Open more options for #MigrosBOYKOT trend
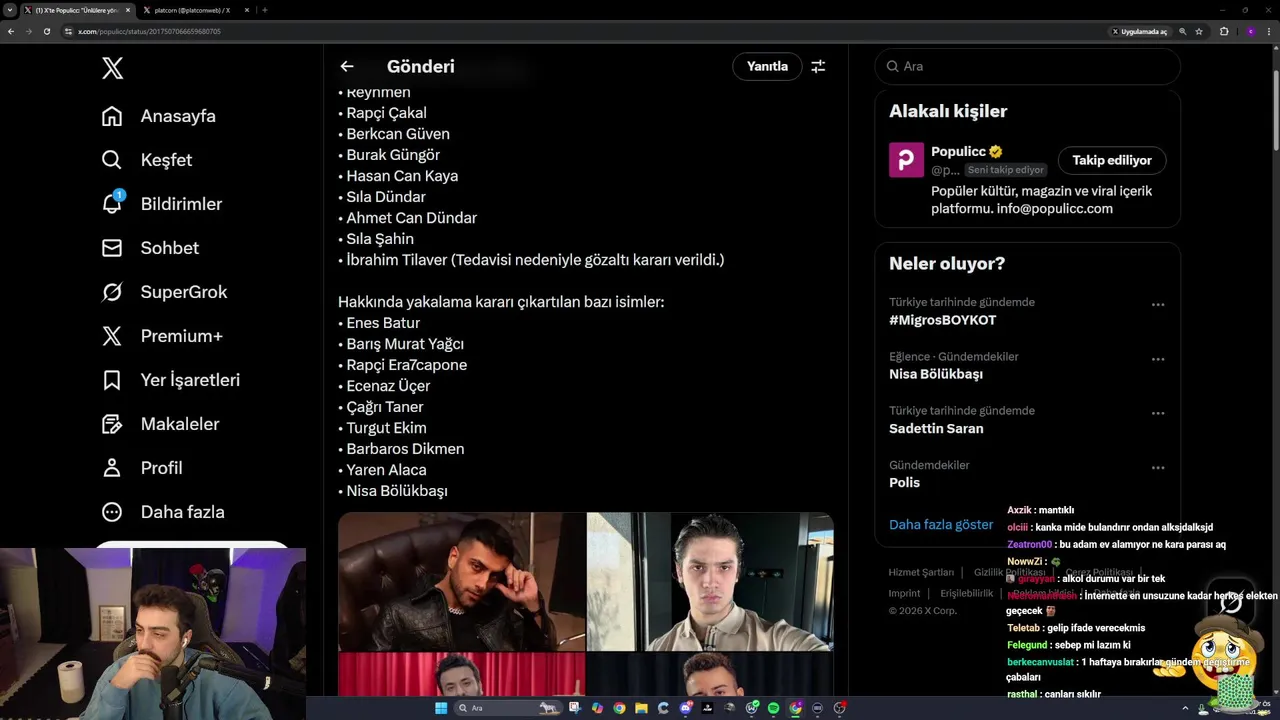 tap(1158, 304)
